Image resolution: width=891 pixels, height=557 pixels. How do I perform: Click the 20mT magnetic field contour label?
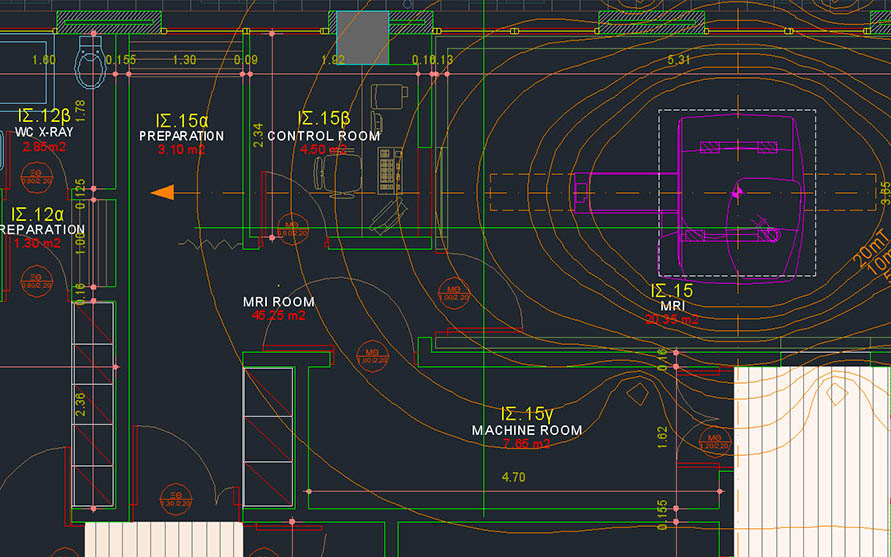click(x=868, y=250)
